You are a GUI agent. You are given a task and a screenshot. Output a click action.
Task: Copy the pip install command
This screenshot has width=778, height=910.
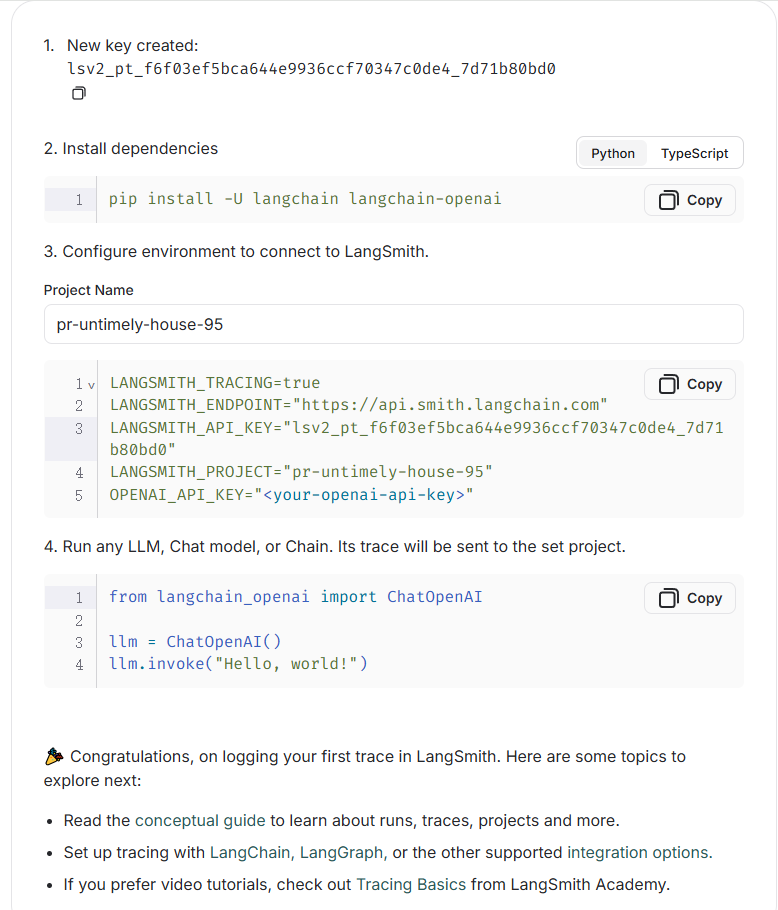click(x=690, y=200)
